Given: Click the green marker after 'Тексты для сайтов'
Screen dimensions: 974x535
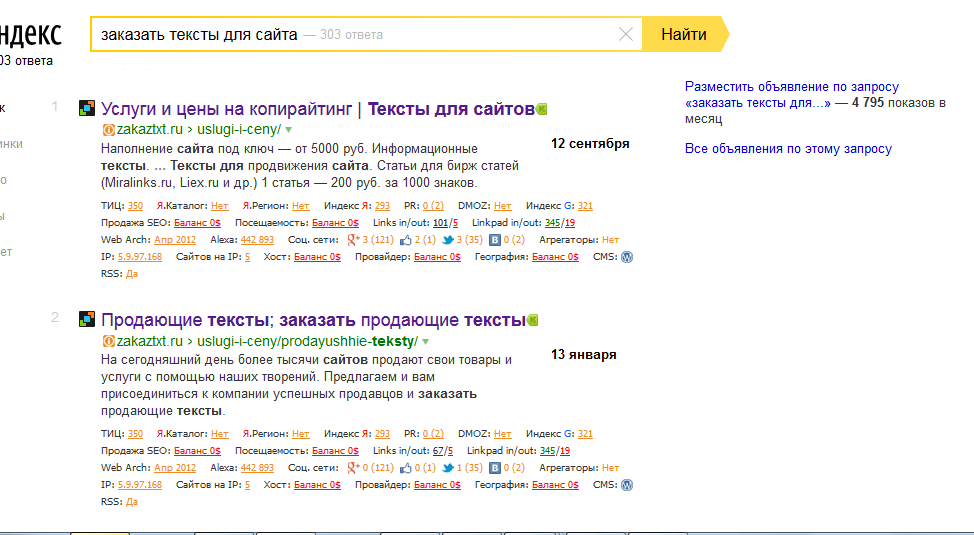Looking at the screenshot, I should 543,109.
